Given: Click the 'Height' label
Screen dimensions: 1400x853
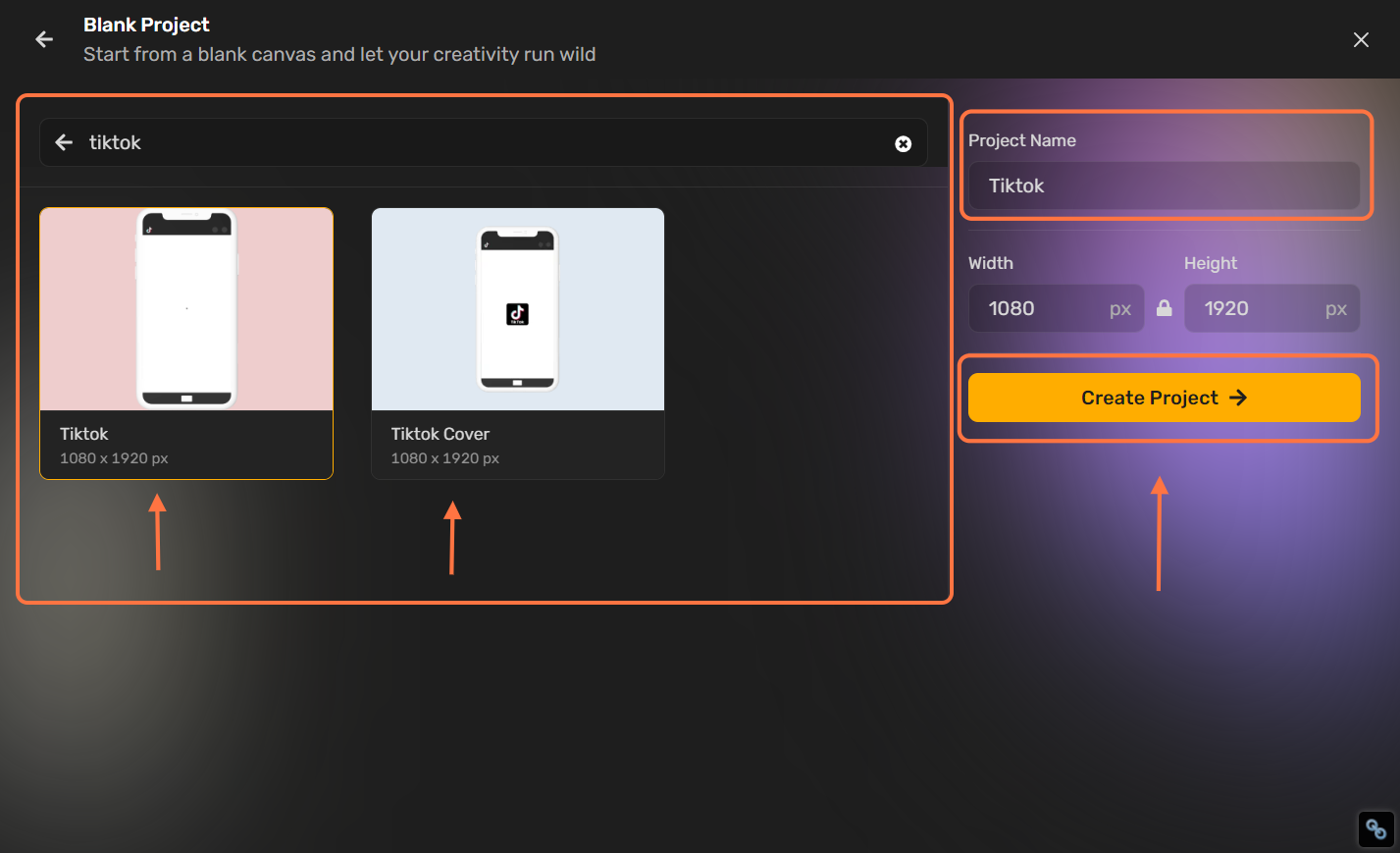Looking at the screenshot, I should pos(1211,263).
